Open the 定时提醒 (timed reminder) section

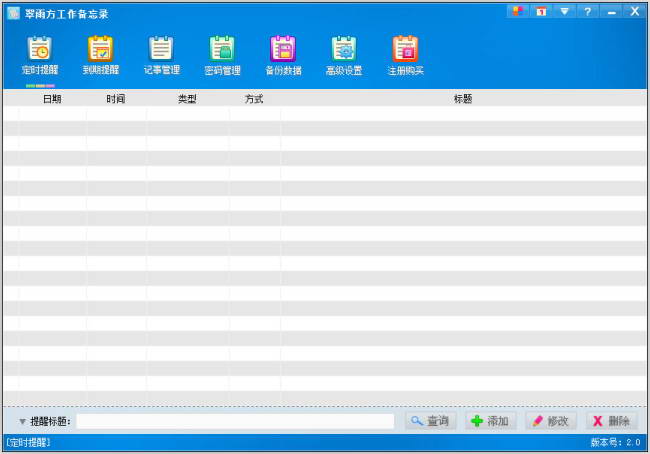pos(40,55)
